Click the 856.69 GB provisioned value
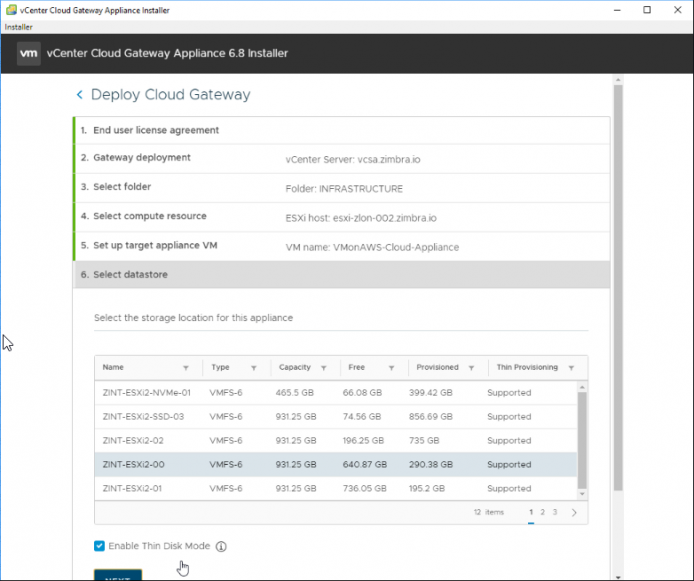This screenshot has height=581, width=694. pyautogui.click(x=431, y=416)
